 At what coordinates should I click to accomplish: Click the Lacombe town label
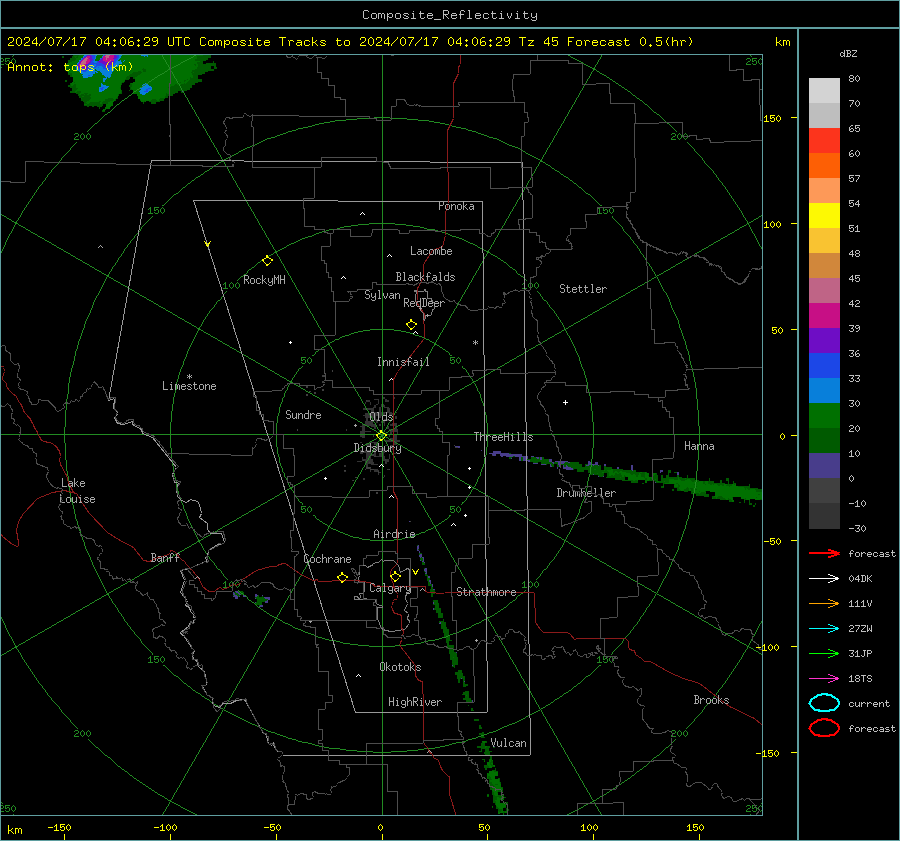click(431, 251)
